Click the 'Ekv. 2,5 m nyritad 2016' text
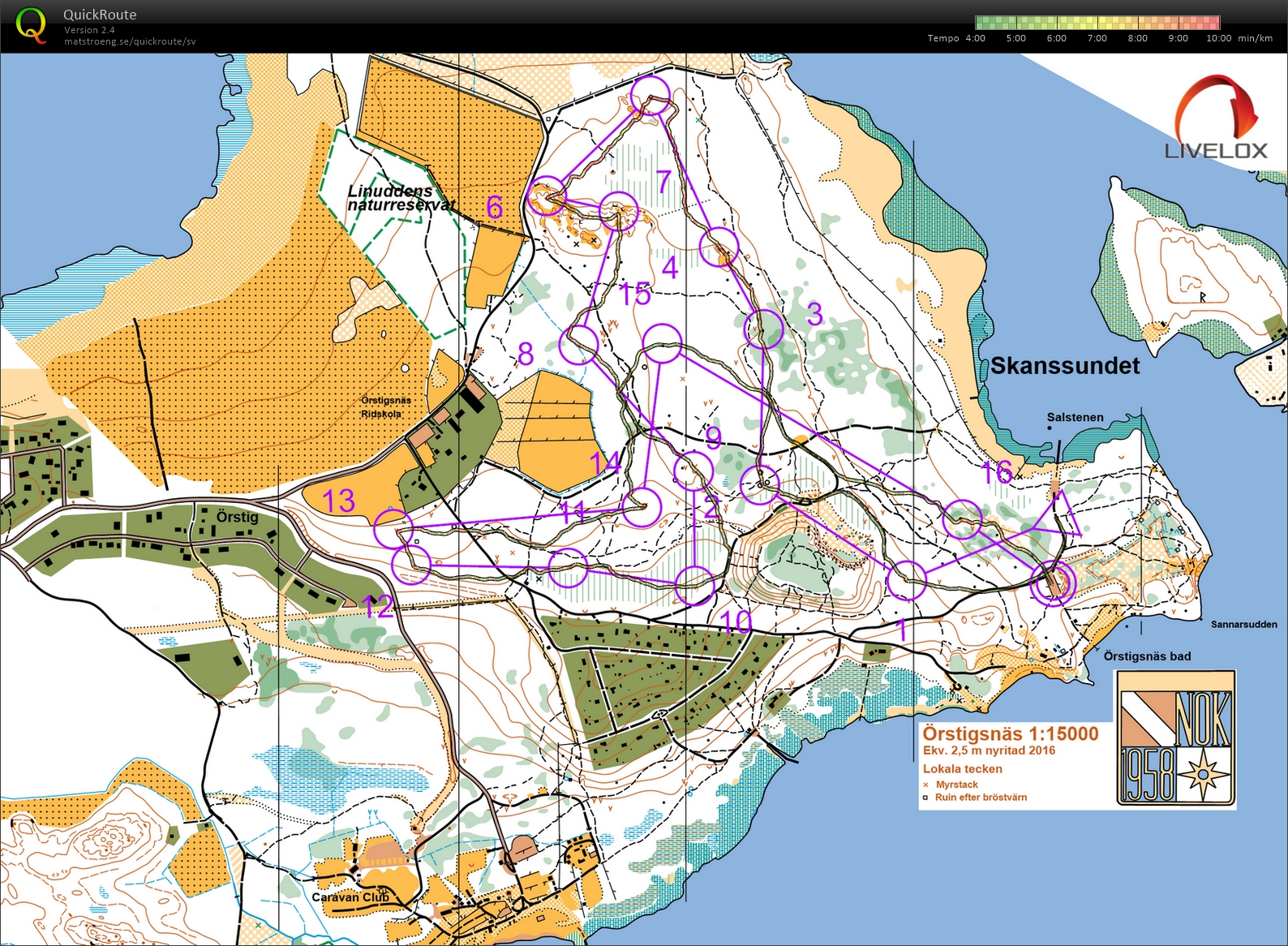Image resolution: width=1288 pixels, height=946 pixels. [x=989, y=750]
